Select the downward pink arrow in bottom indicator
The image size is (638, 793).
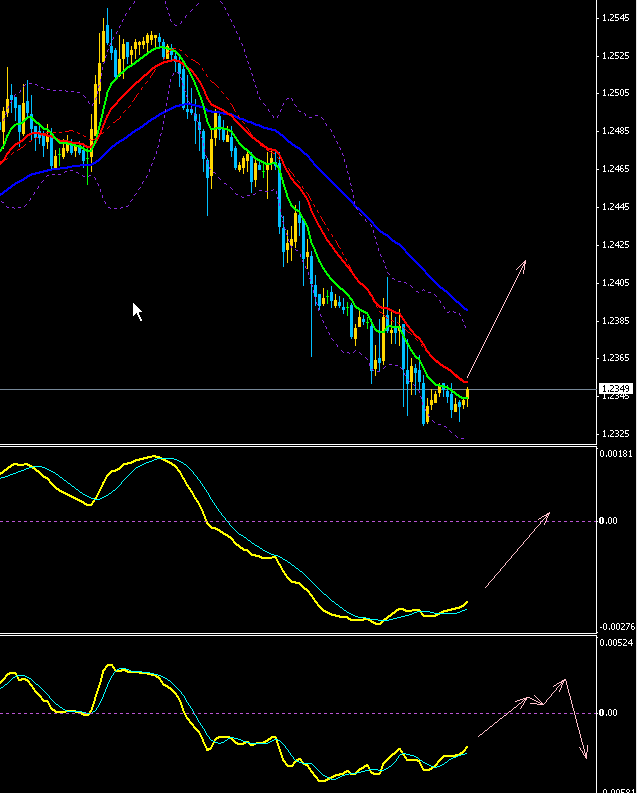pyautogui.click(x=575, y=718)
